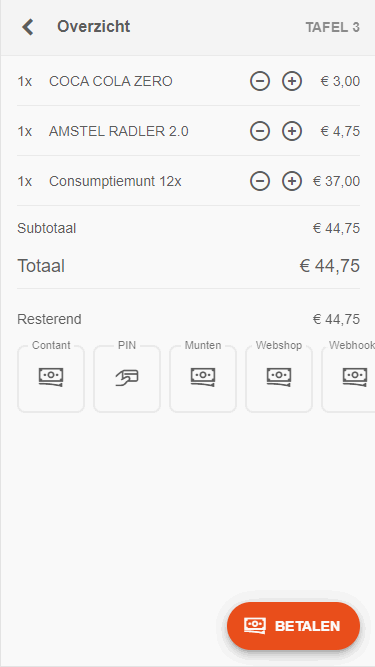The width and height of the screenshot is (375, 667).
Task: Click the orange BETALEN button
Action: pyautogui.click(x=293, y=626)
